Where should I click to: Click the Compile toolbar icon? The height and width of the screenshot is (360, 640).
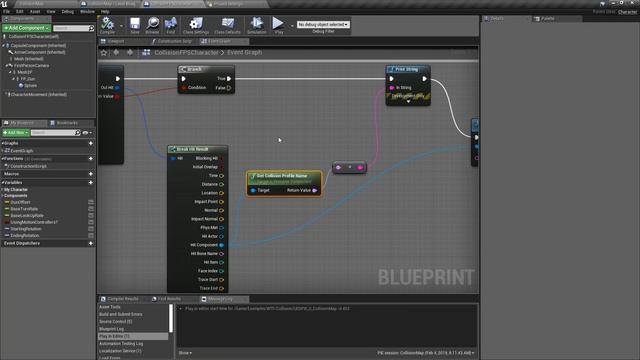[107, 24]
